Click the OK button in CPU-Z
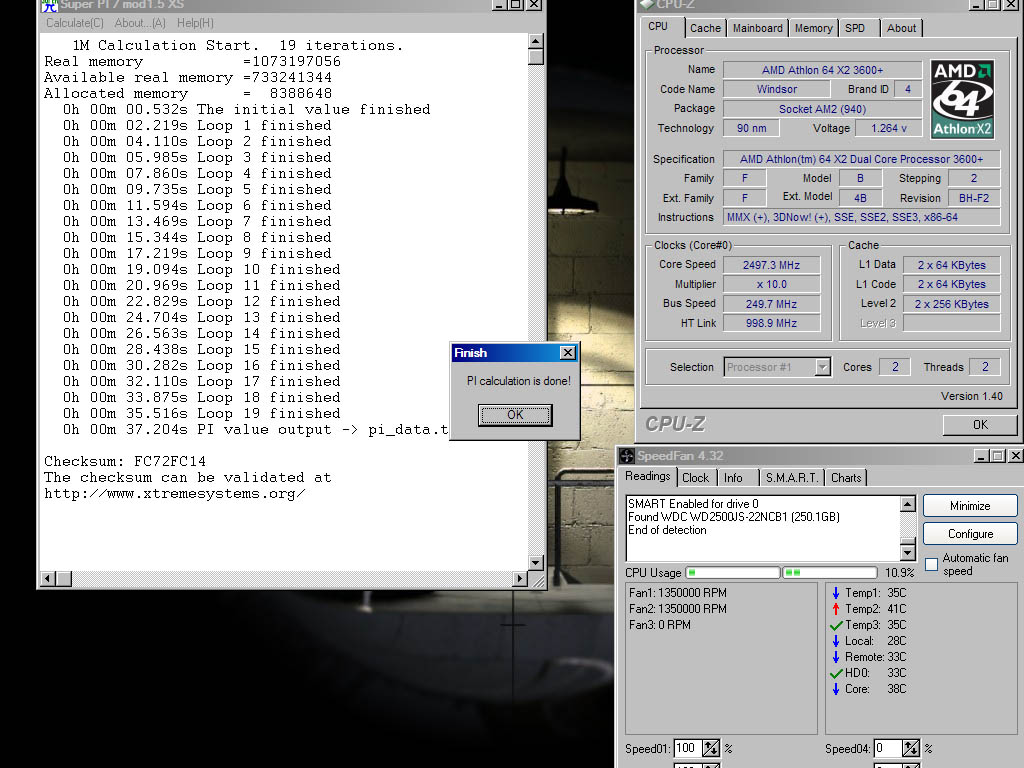 pyautogui.click(x=980, y=424)
